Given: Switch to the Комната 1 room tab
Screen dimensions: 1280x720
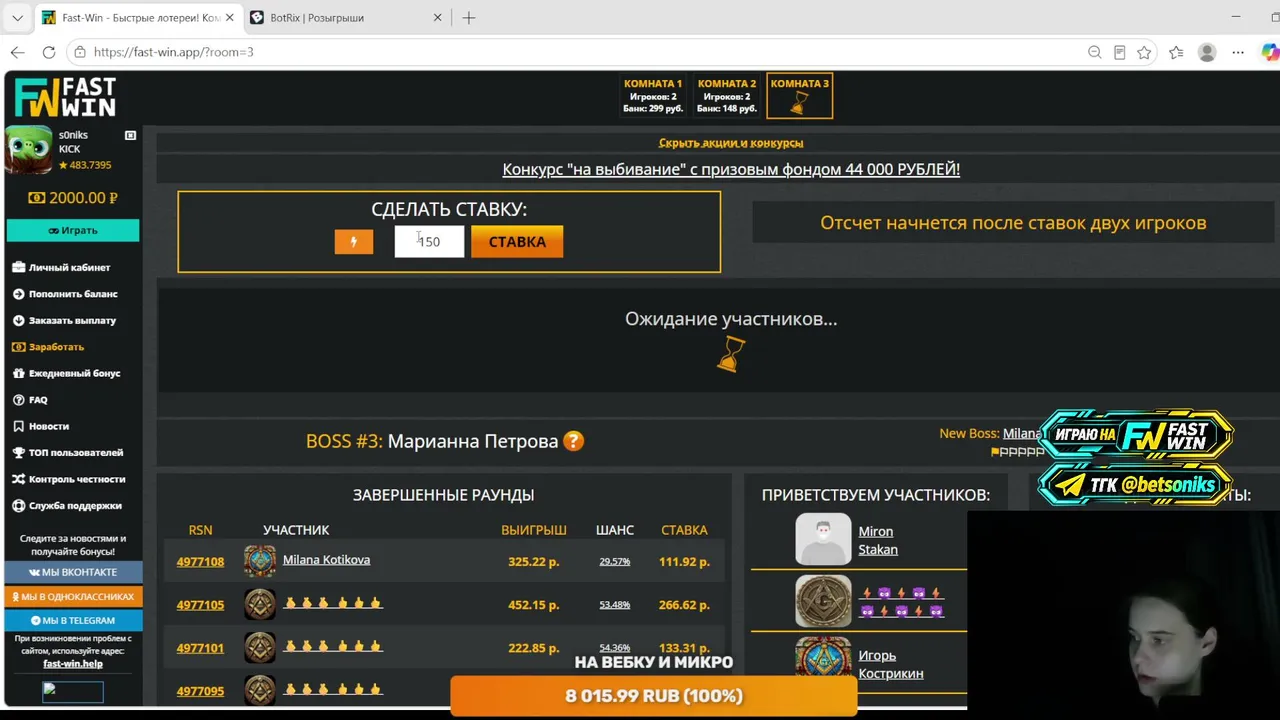Looking at the screenshot, I should pos(653,96).
